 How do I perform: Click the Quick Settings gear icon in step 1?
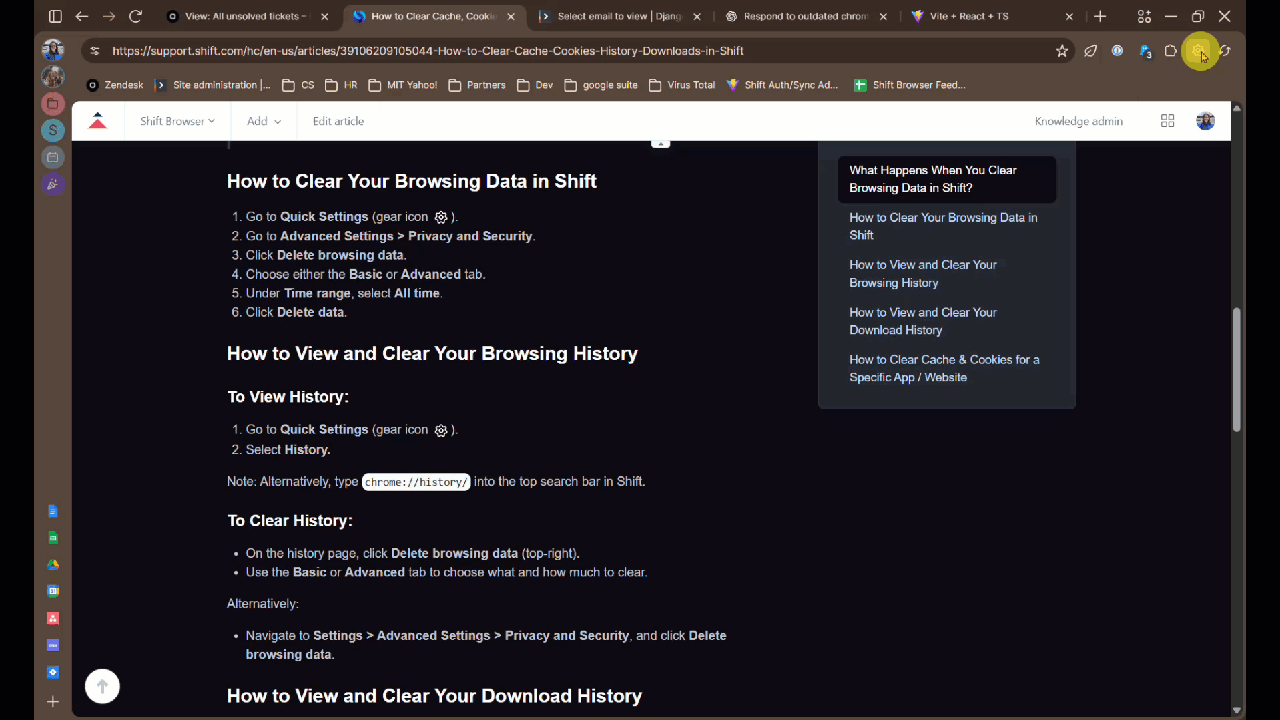(x=440, y=216)
